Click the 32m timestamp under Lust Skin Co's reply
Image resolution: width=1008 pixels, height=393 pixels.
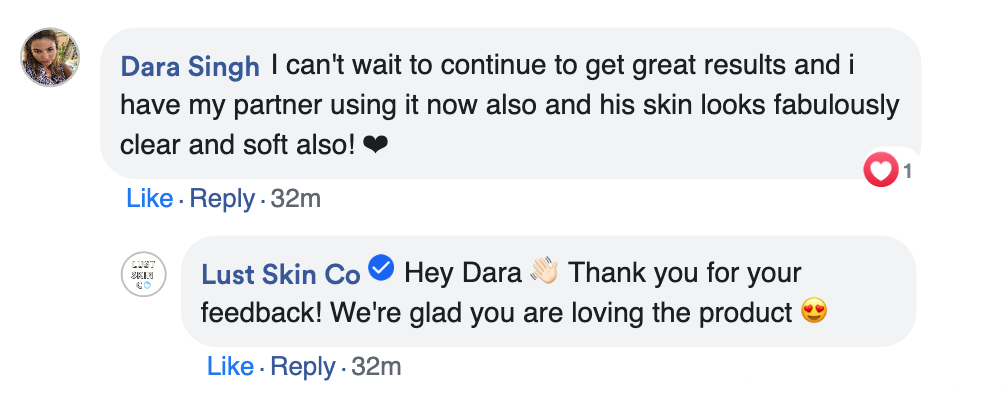(x=377, y=367)
